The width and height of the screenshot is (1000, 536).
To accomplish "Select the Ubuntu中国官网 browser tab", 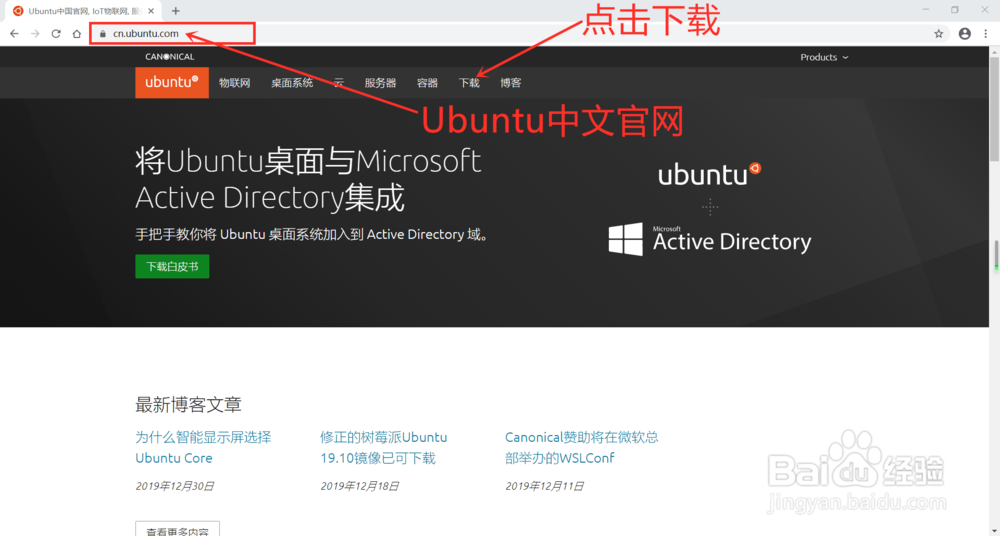I will point(84,11).
